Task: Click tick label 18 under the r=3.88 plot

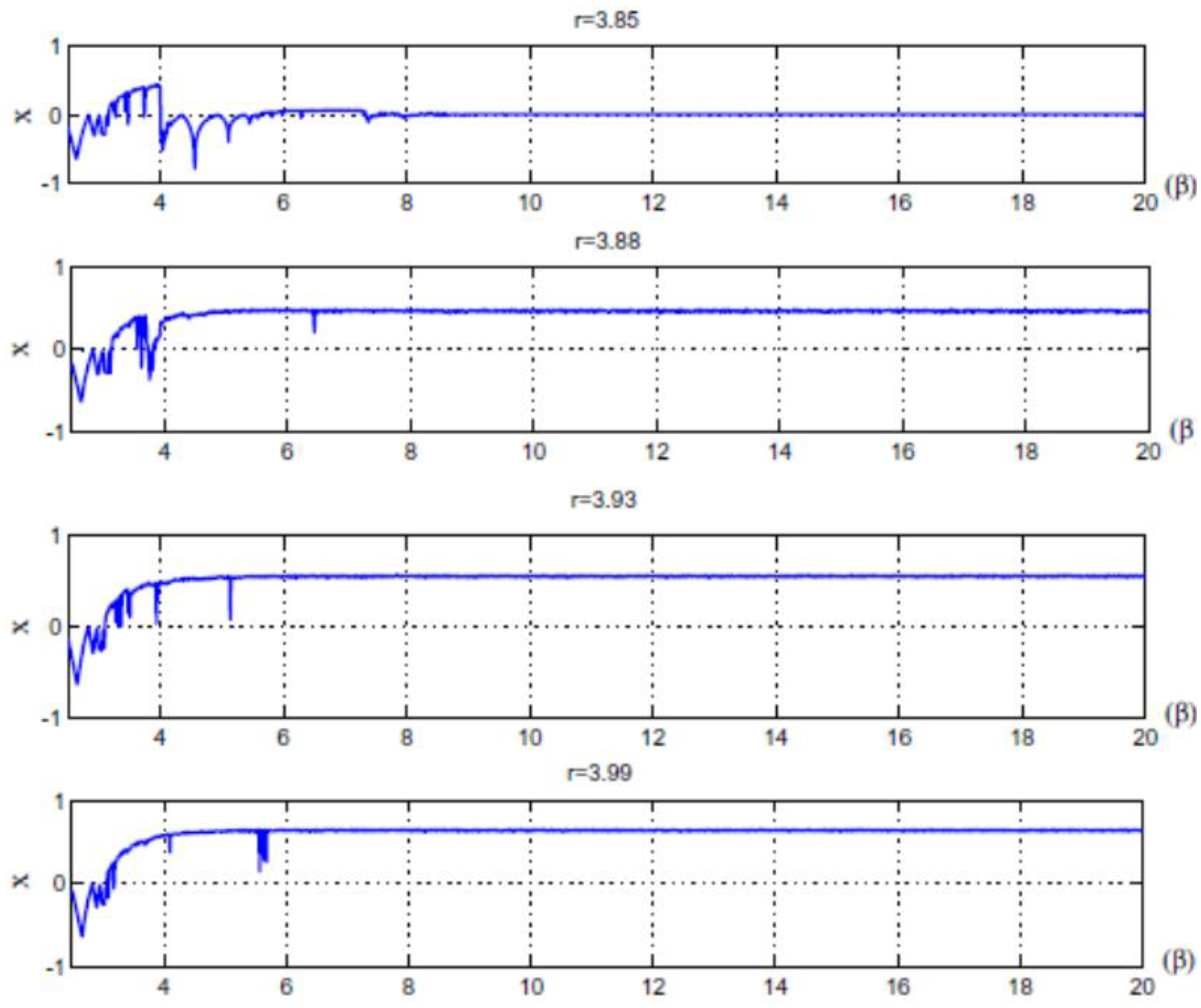Action: (1026, 452)
